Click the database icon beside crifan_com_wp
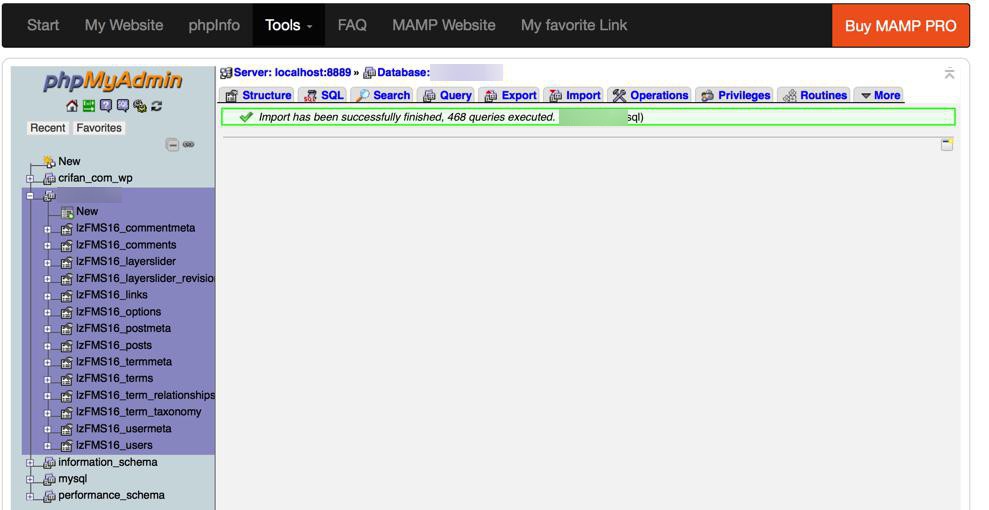989x510 pixels. tap(49, 179)
